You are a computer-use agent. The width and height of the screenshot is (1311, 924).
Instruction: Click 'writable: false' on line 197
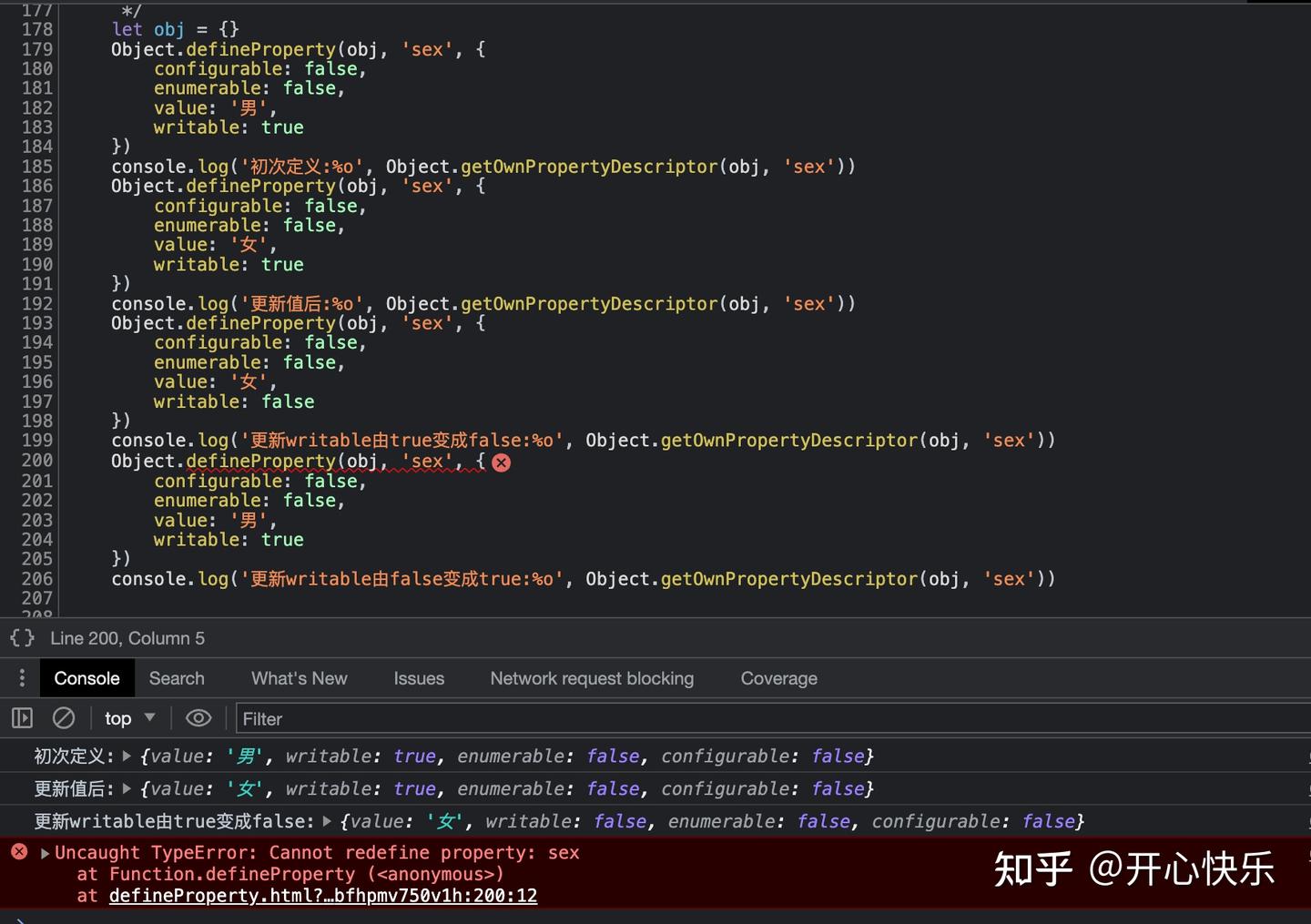point(234,401)
